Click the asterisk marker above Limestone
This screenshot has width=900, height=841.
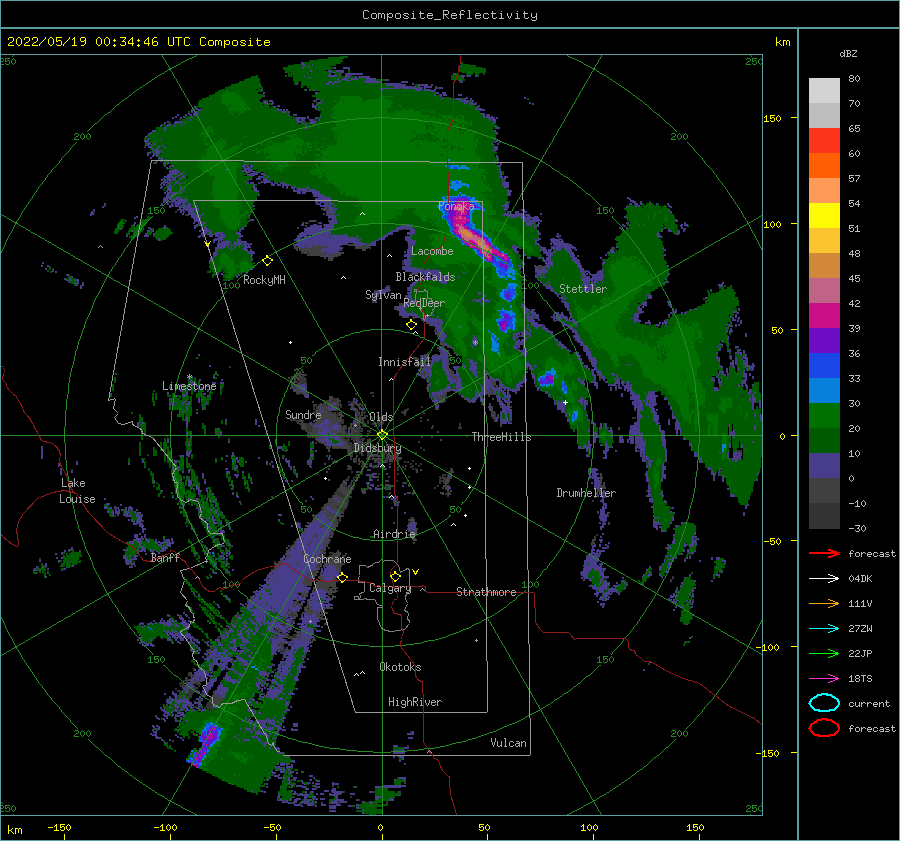[x=189, y=377]
